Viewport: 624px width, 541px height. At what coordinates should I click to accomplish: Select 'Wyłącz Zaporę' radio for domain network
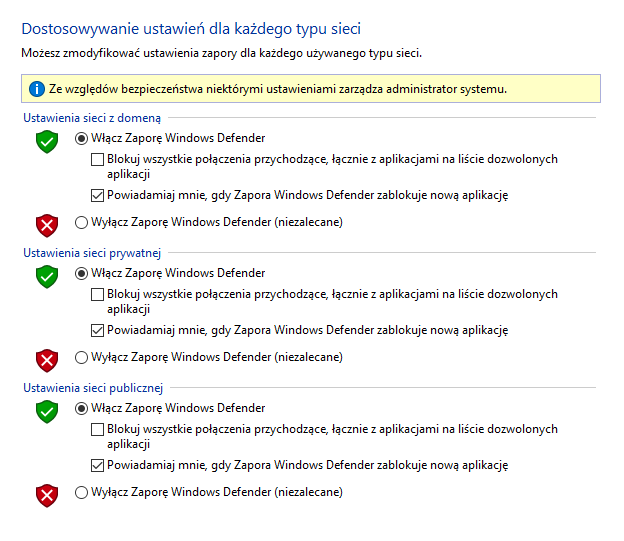click(82, 222)
